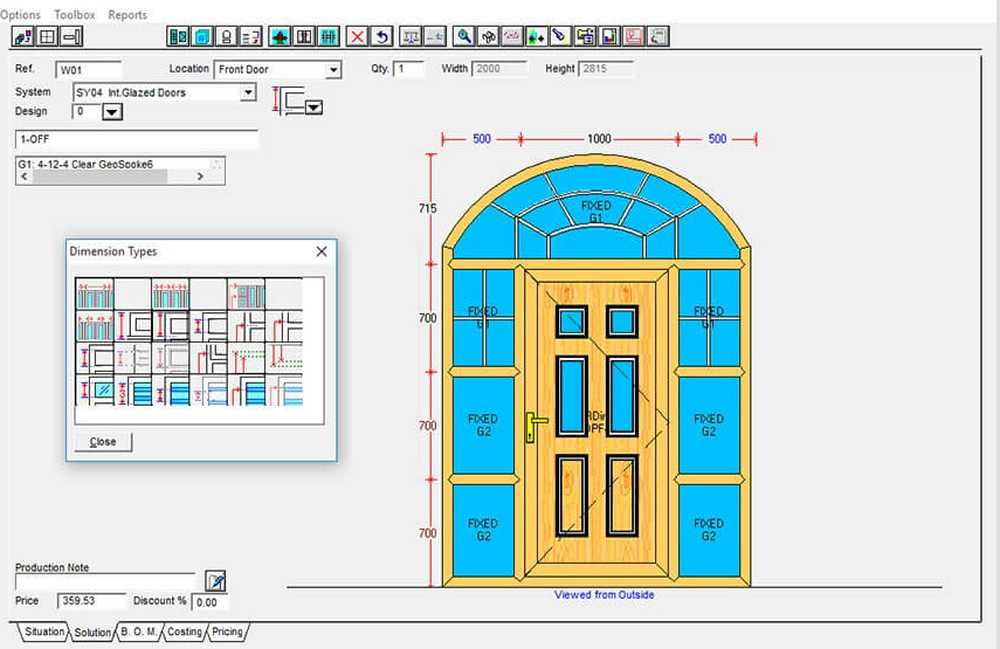This screenshot has height=649, width=1000.
Task: Click the colored diamond palette toolbar icon
Action: [x=536, y=36]
